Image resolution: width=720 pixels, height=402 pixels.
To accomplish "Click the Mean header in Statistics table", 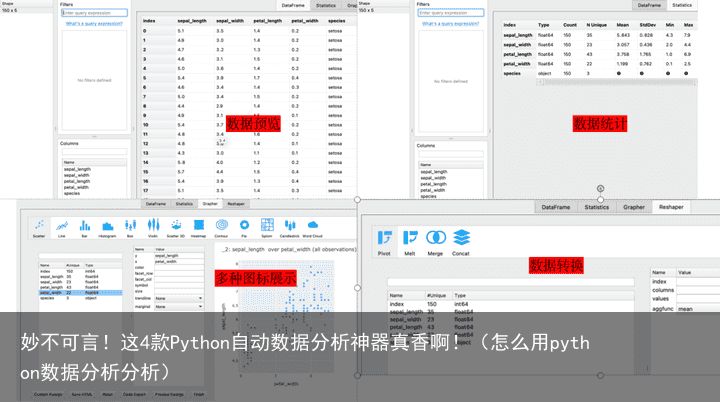I will (x=623, y=25).
